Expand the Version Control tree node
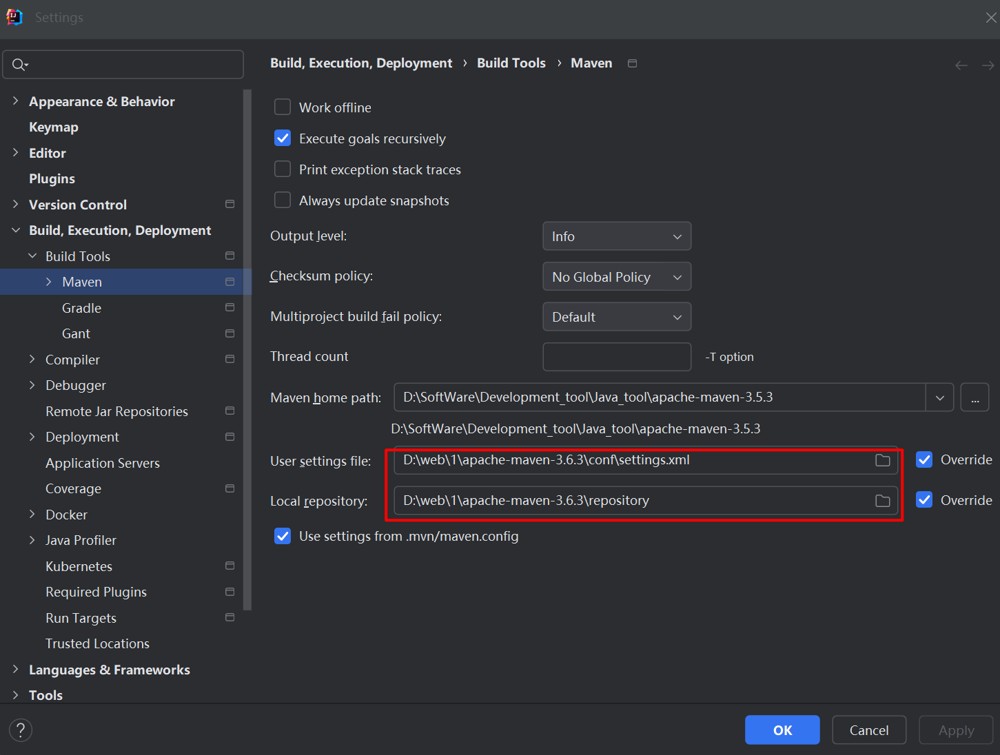1000x755 pixels. coord(16,204)
